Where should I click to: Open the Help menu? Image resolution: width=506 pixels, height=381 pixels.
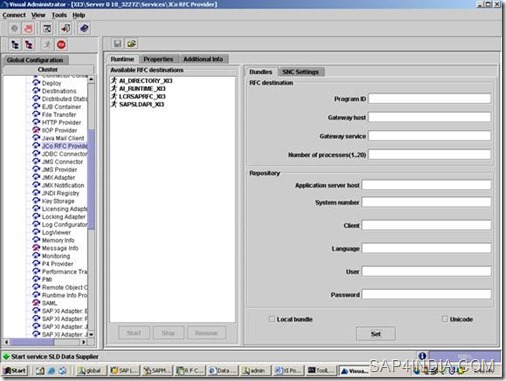79,15
